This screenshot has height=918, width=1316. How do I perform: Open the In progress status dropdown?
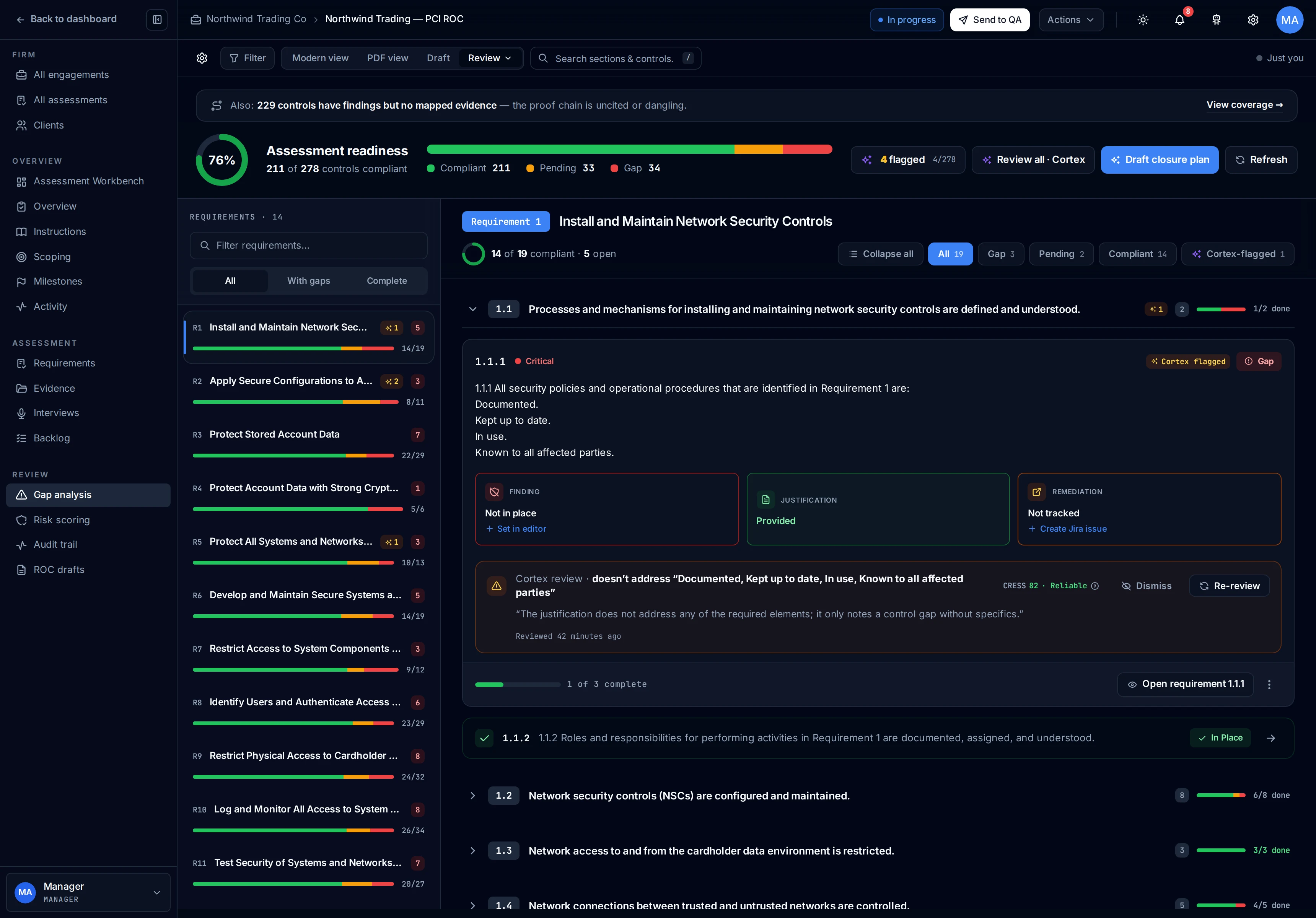tap(907, 20)
